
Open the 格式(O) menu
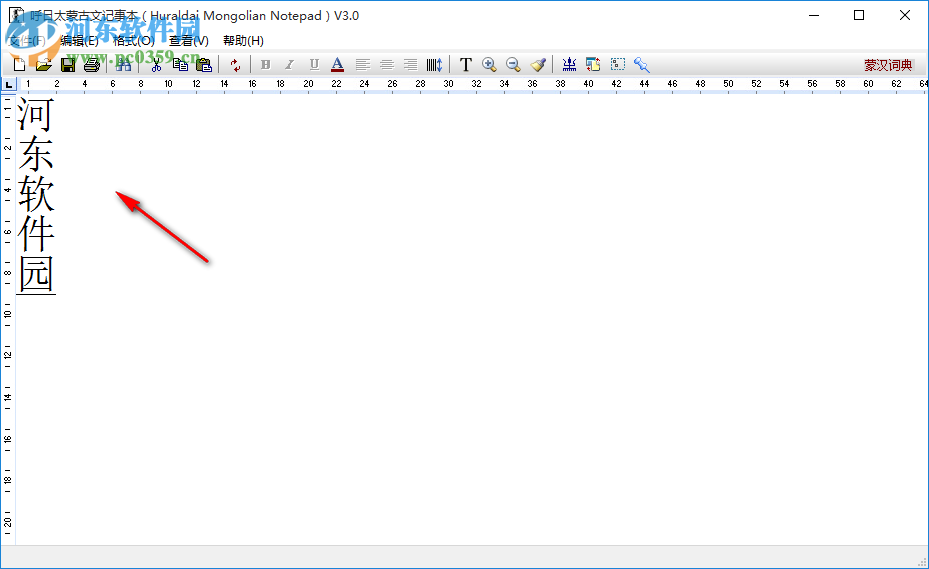[133, 40]
